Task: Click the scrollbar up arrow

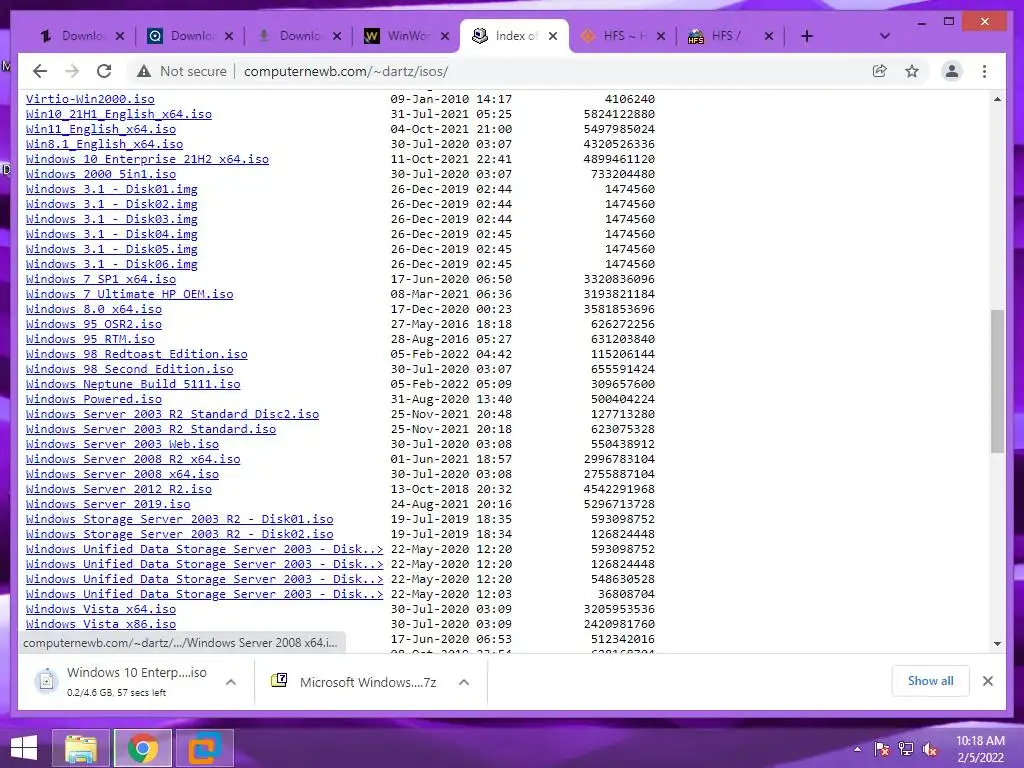Action: (997, 99)
